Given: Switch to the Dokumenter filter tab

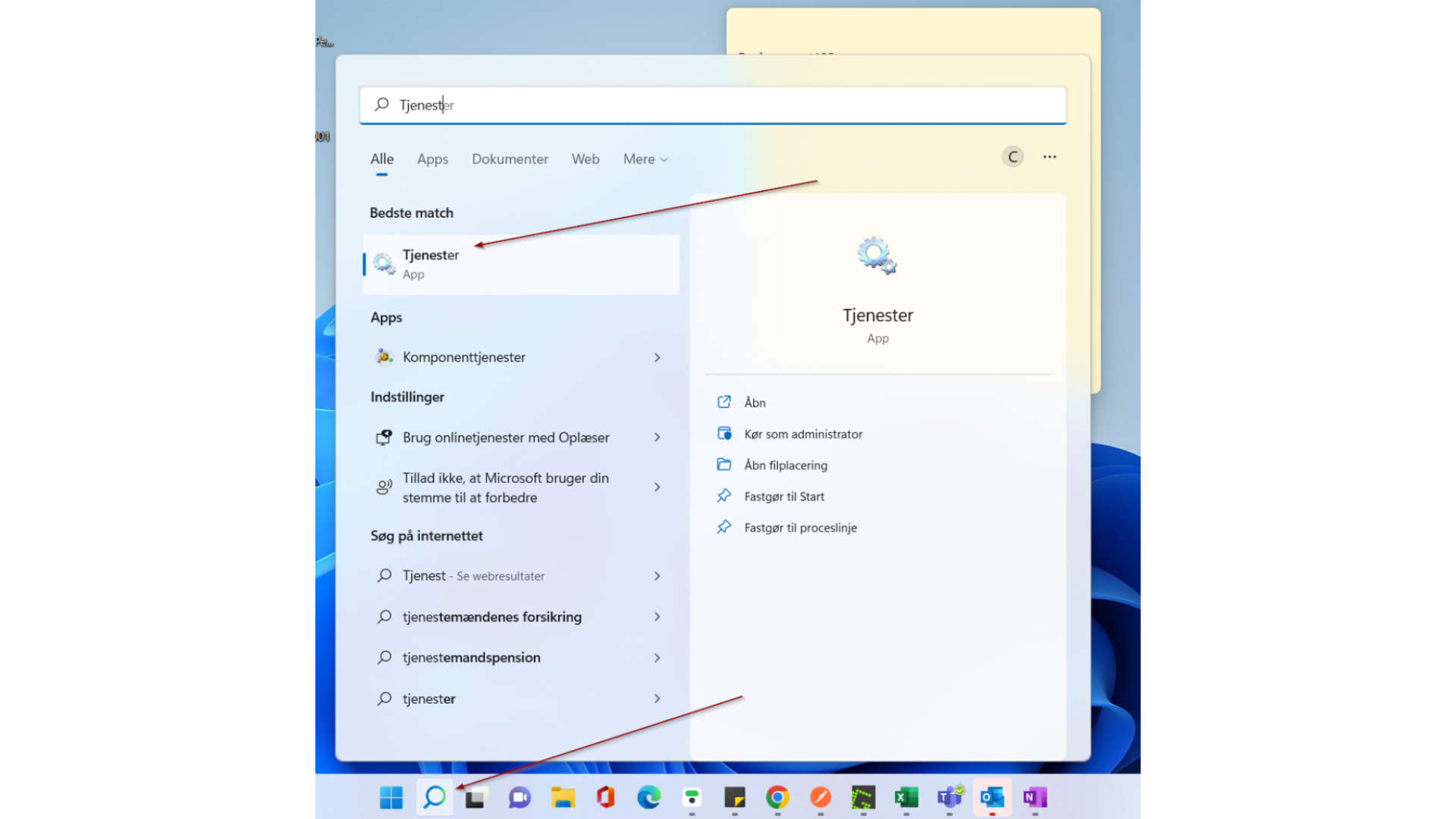Looking at the screenshot, I should coord(510,159).
